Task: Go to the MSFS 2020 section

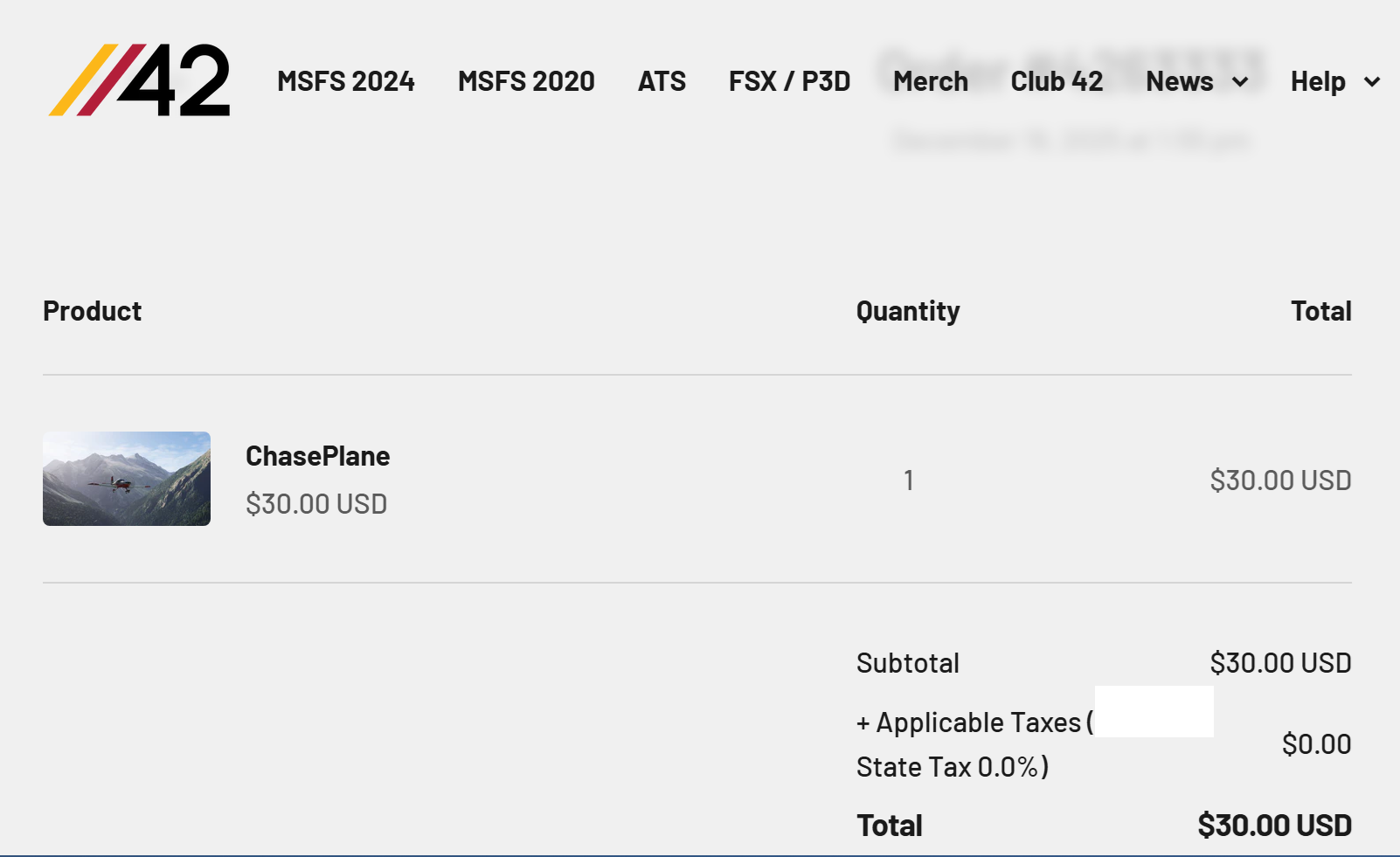Action: coord(526,81)
